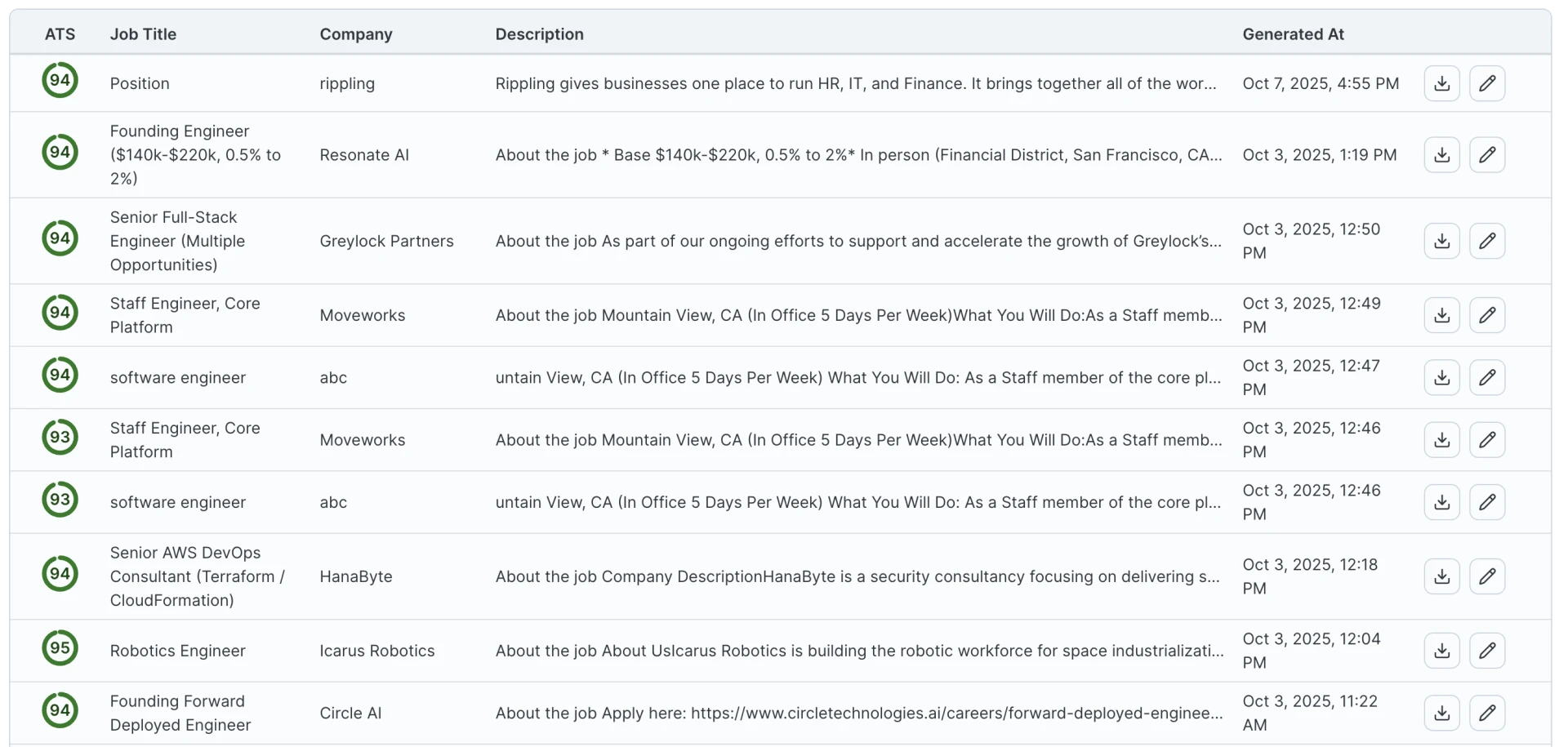Open the Robotics Engineer job row
1568x747 pixels.
pos(178,651)
